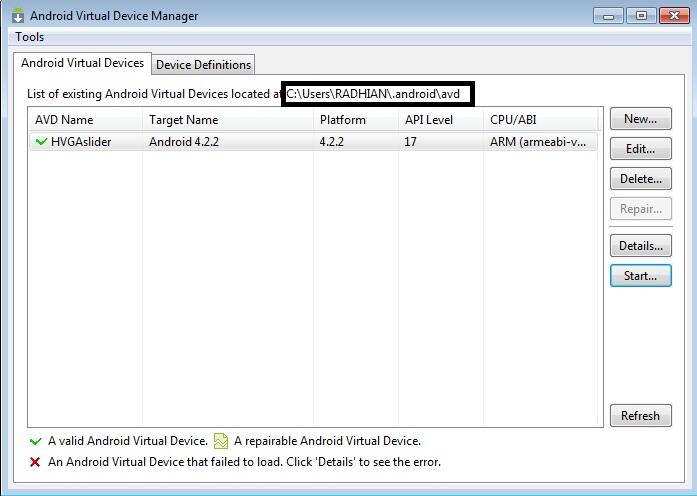Click the repairable device legend icon
697x496 pixels.
[x=220, y=441]
